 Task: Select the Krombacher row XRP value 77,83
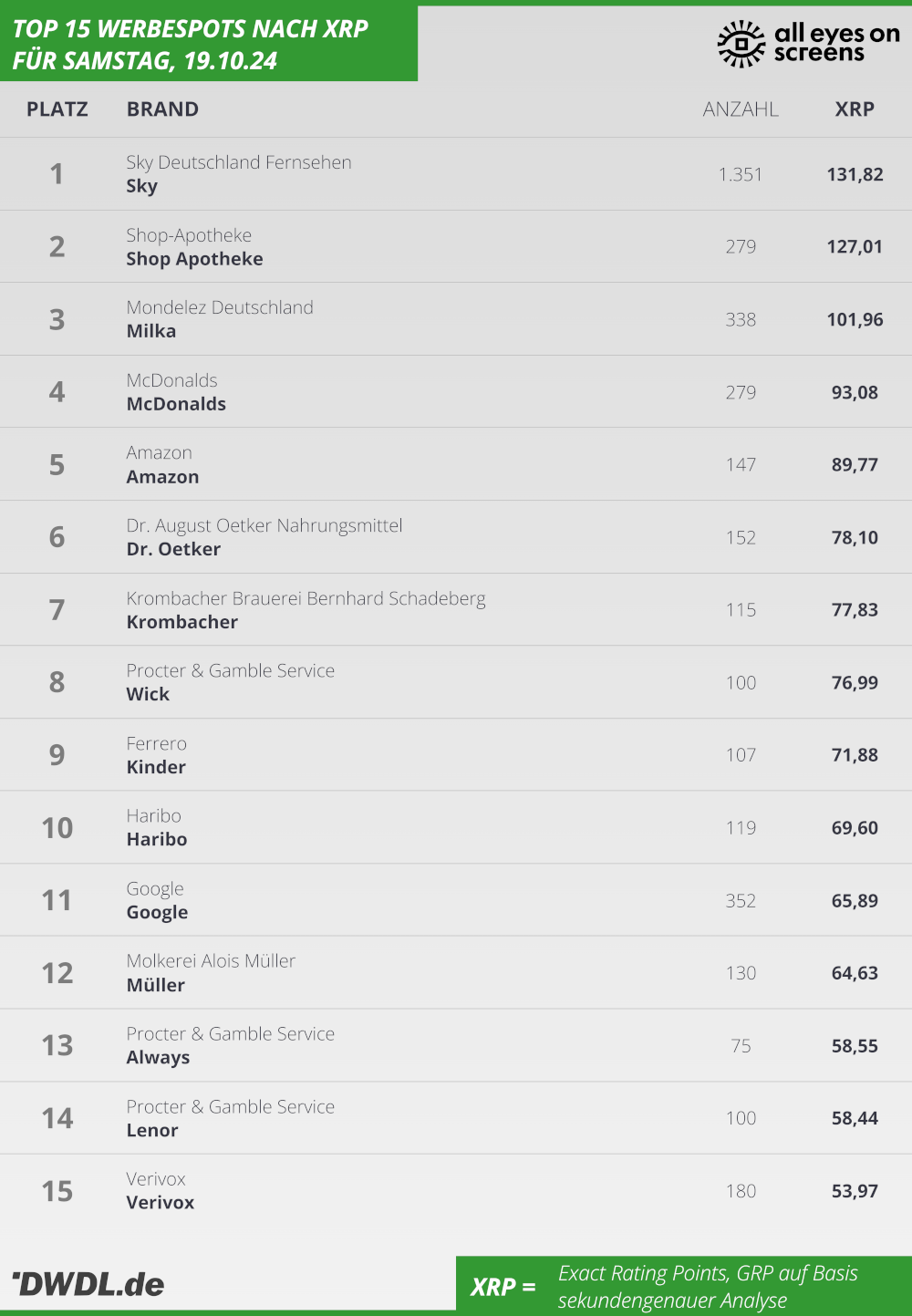click(855, 610)
